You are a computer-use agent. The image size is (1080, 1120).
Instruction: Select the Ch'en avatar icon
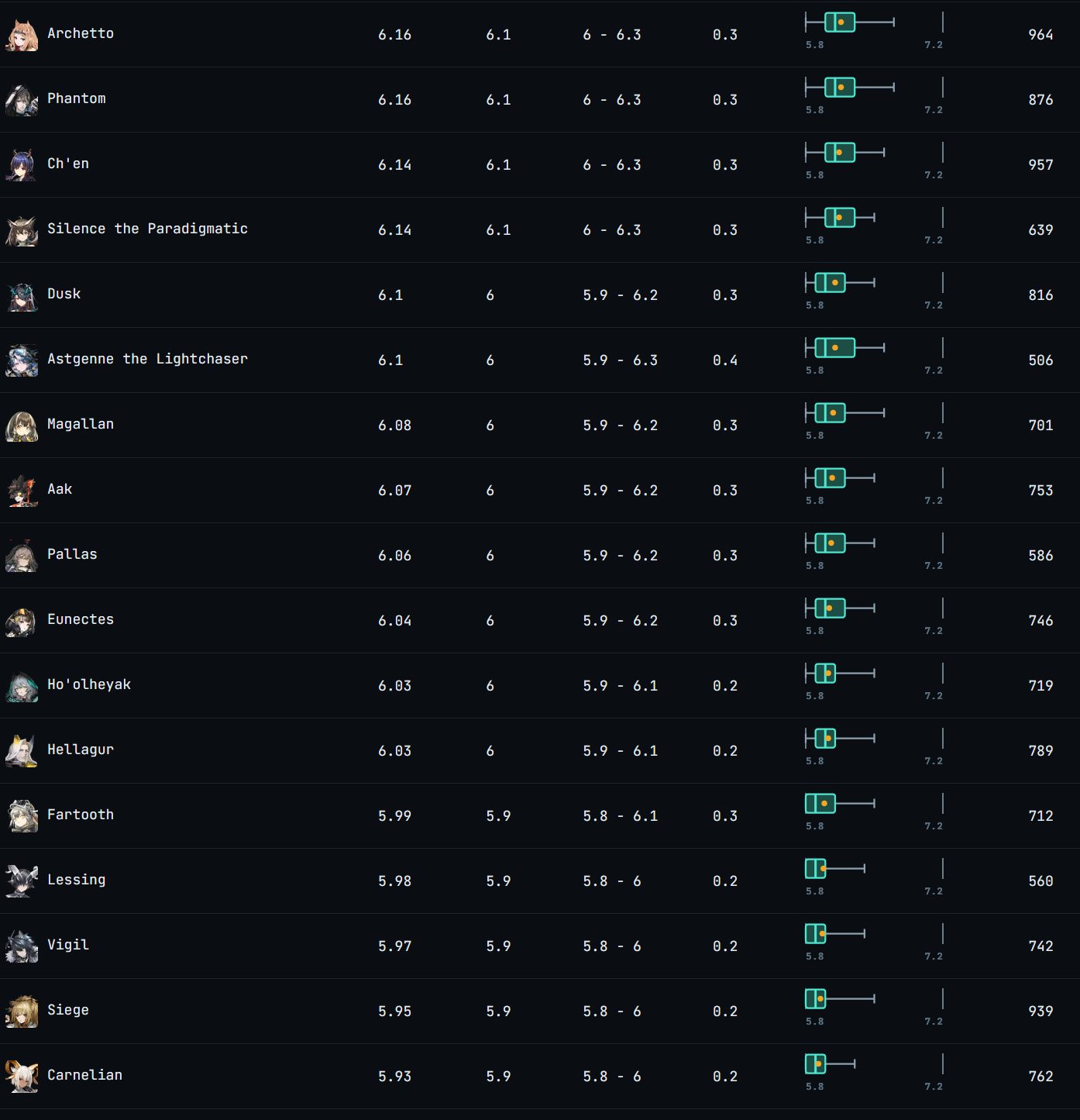pyautogui.click(x=22, y=165)
